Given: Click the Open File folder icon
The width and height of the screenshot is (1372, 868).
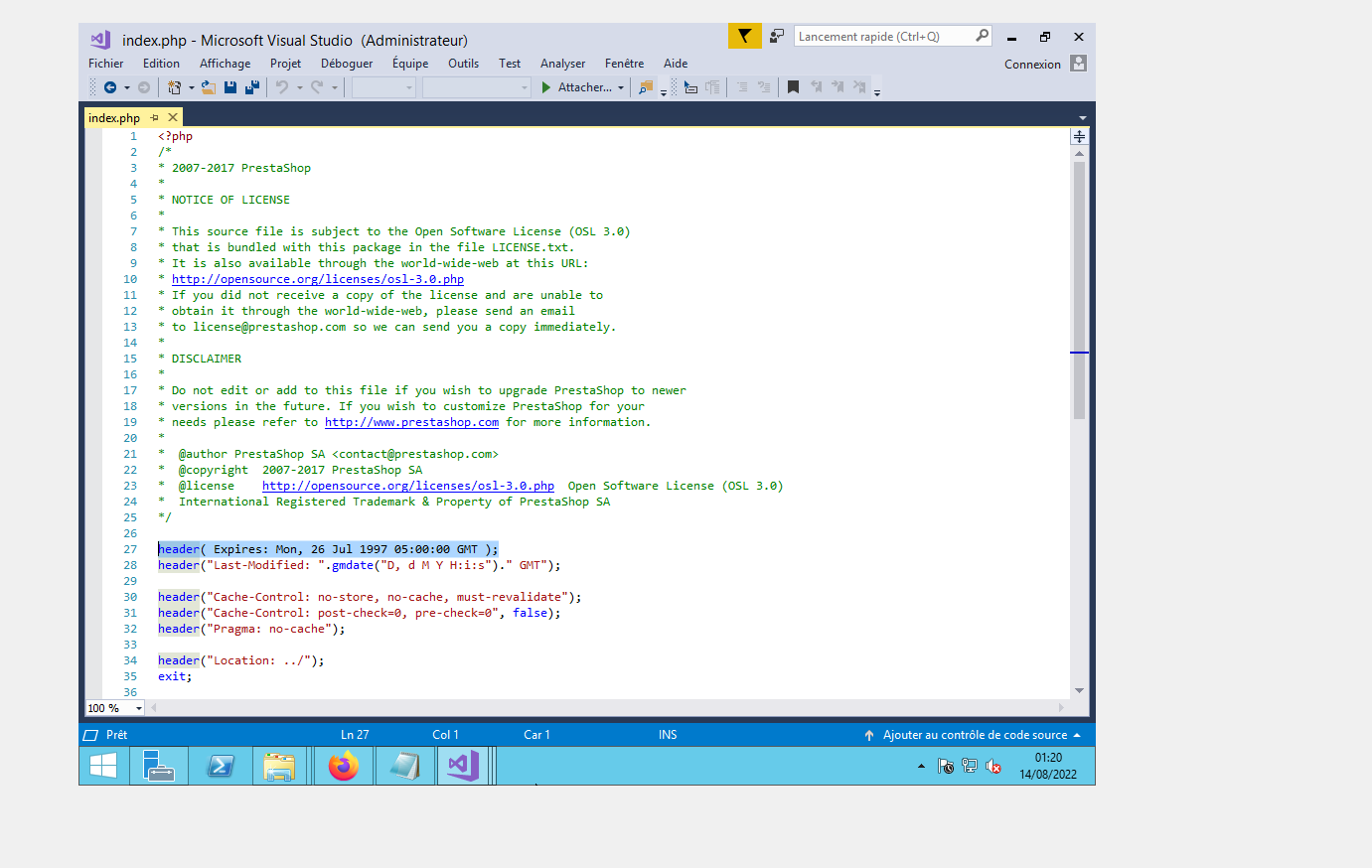Looking at the screenshot, I should click(209, 87).
